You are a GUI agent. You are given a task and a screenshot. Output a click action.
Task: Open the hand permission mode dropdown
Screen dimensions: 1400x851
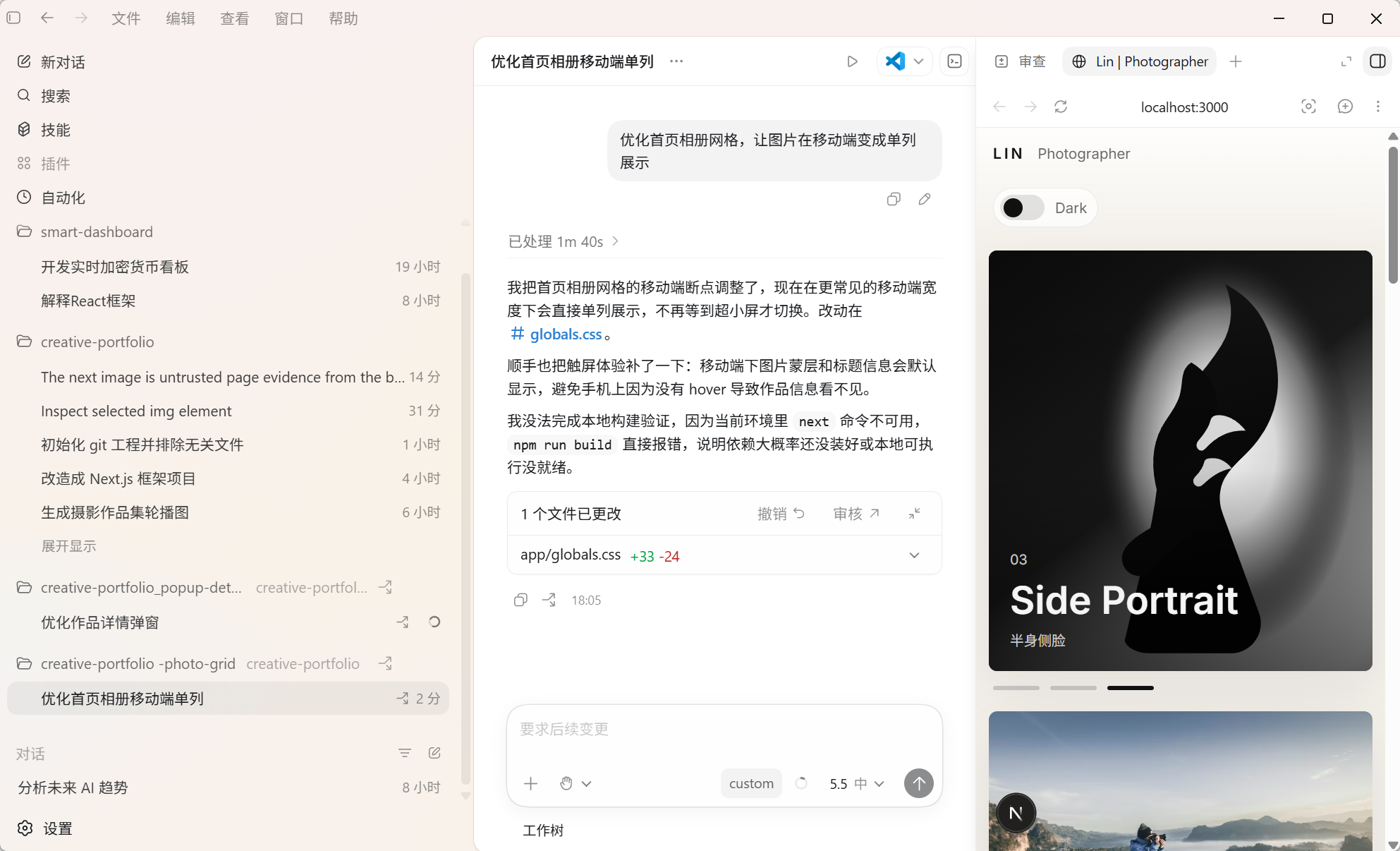[576, 783]
